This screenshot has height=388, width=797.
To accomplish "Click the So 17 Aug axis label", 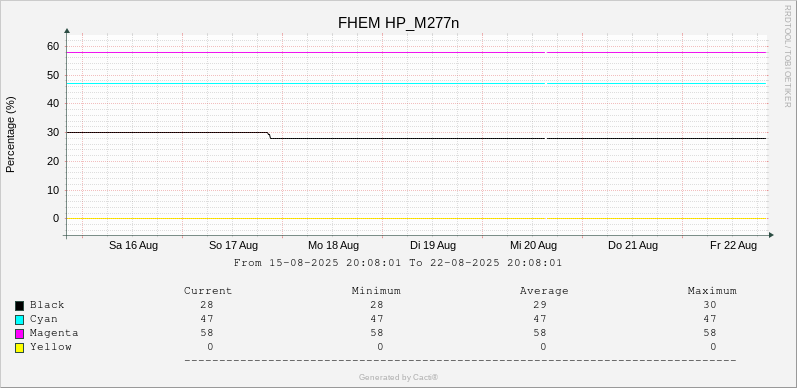I will coord(233,246).
